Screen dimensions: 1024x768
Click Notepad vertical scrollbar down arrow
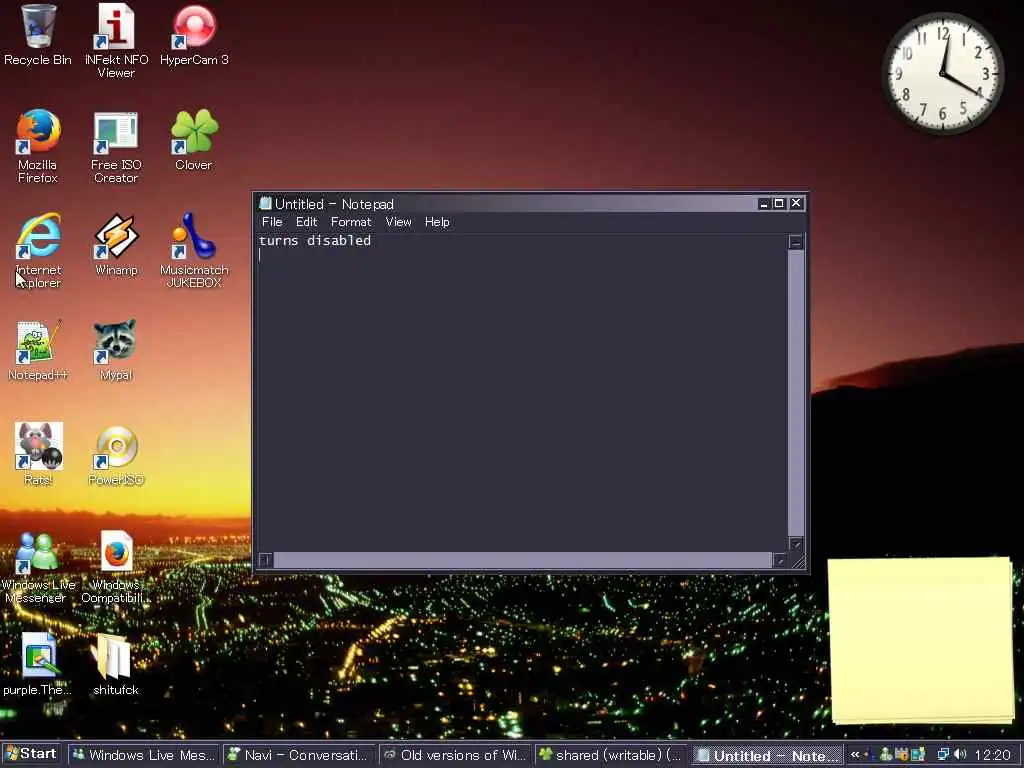tap(795, 543)
